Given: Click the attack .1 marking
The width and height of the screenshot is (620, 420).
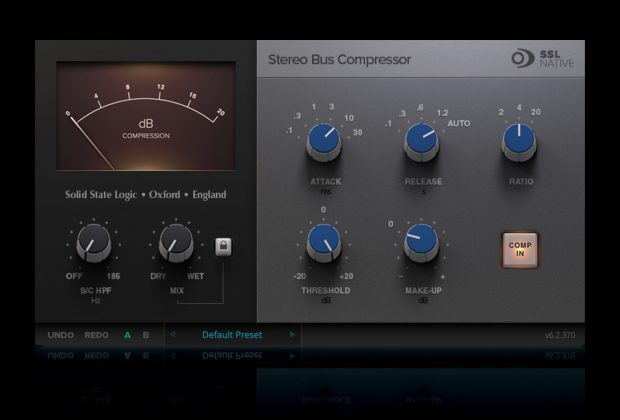Looking at the screenshot, I should pos(289,131).
